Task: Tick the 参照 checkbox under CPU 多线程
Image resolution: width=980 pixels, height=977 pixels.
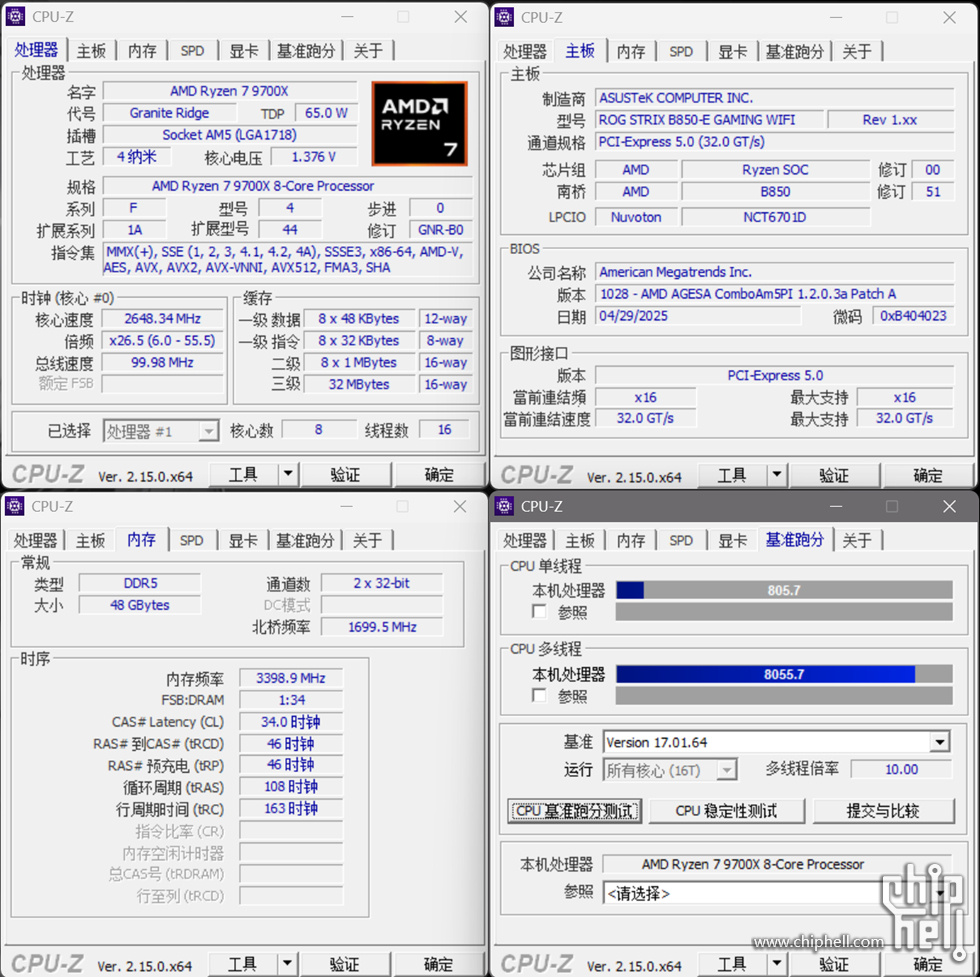Action: (539, 694)
